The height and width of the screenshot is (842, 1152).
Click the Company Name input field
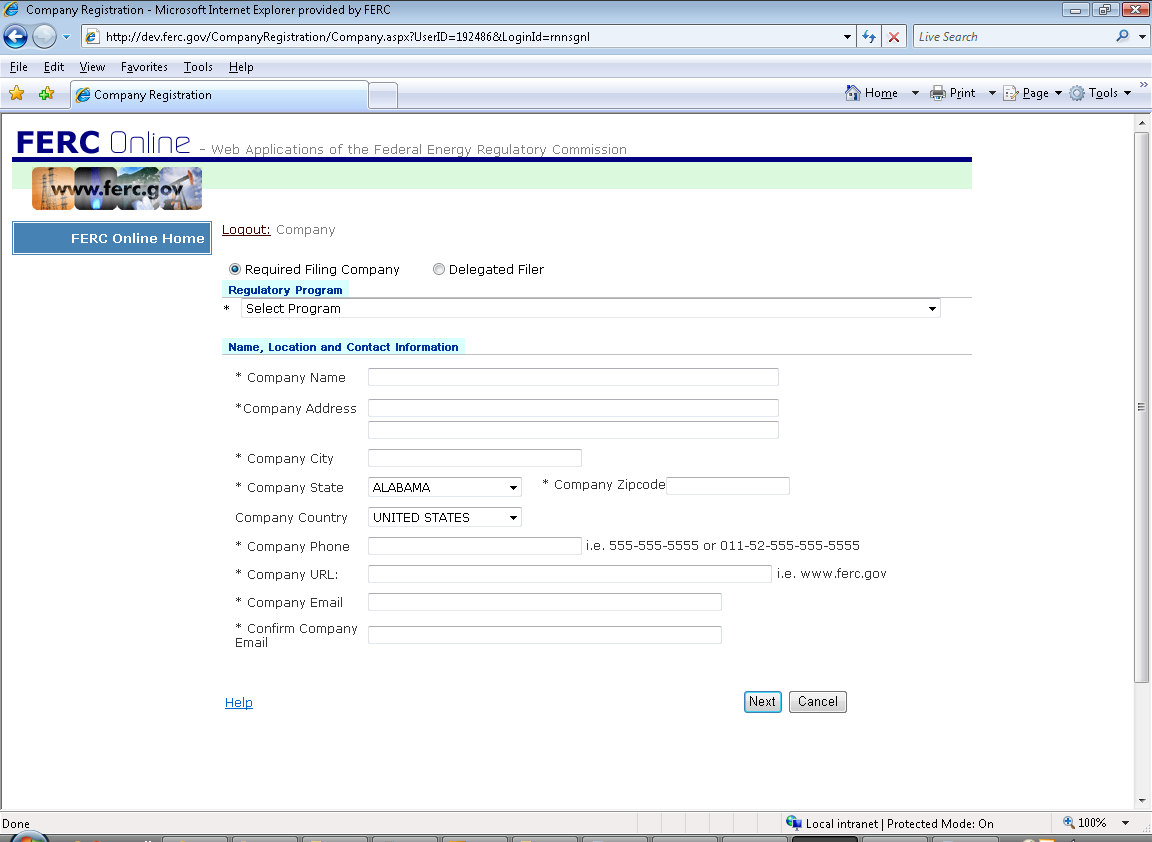point(573,377)
